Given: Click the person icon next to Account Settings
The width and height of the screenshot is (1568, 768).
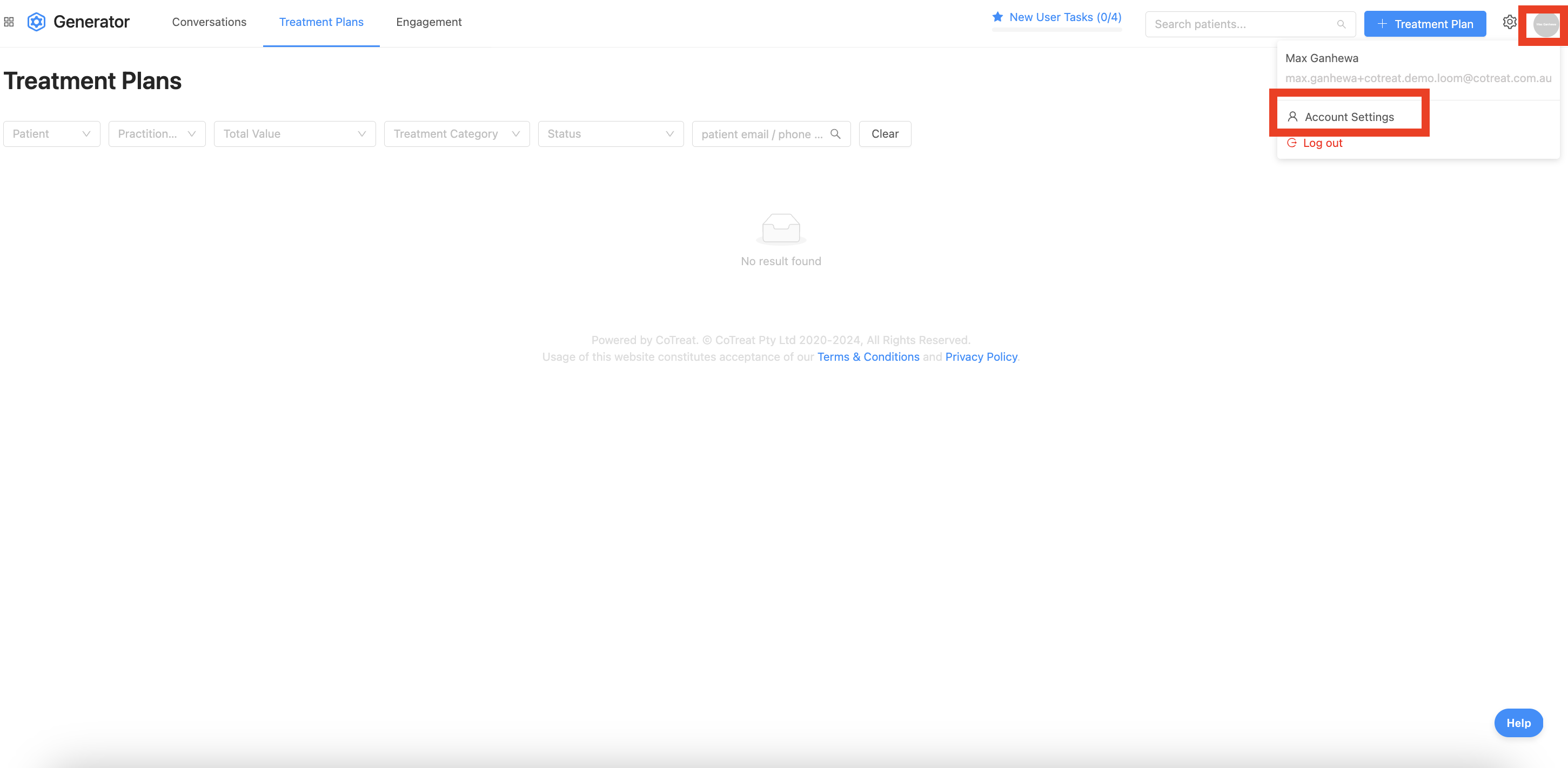Looking at the screenshot, I should 1292,116.
